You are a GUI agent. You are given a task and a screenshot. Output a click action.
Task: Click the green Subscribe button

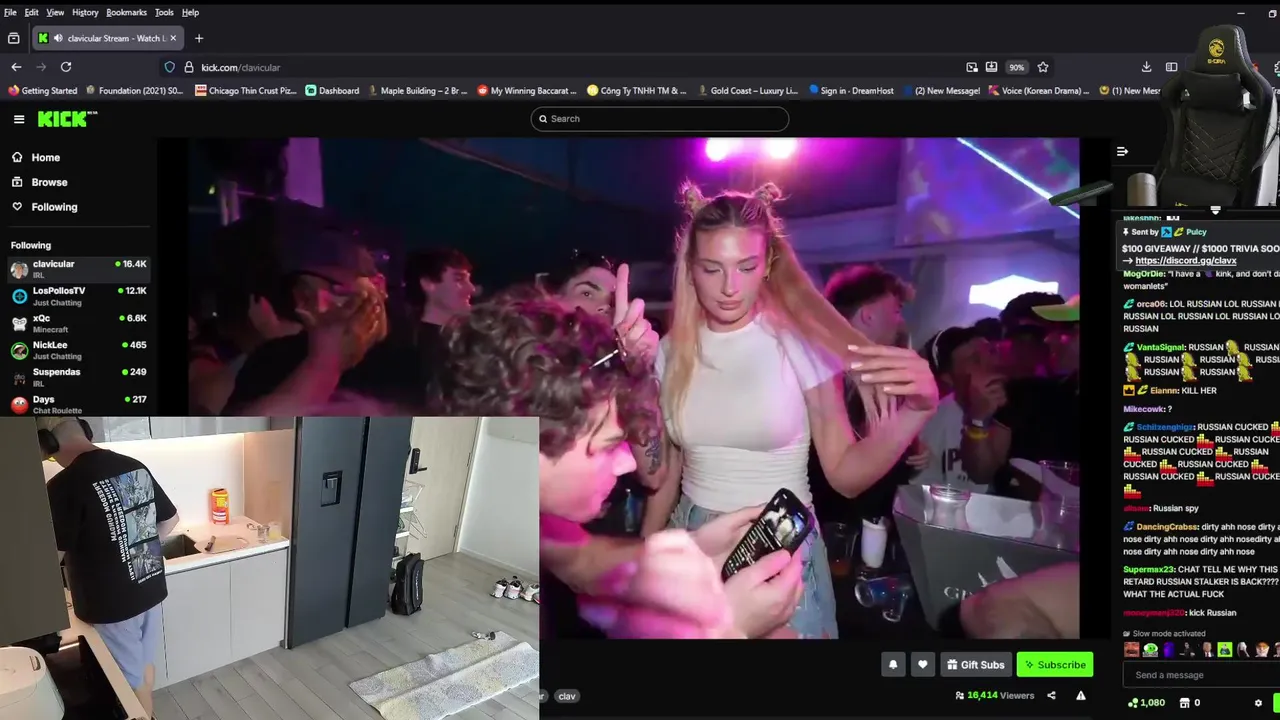(x=1055, y=665)
